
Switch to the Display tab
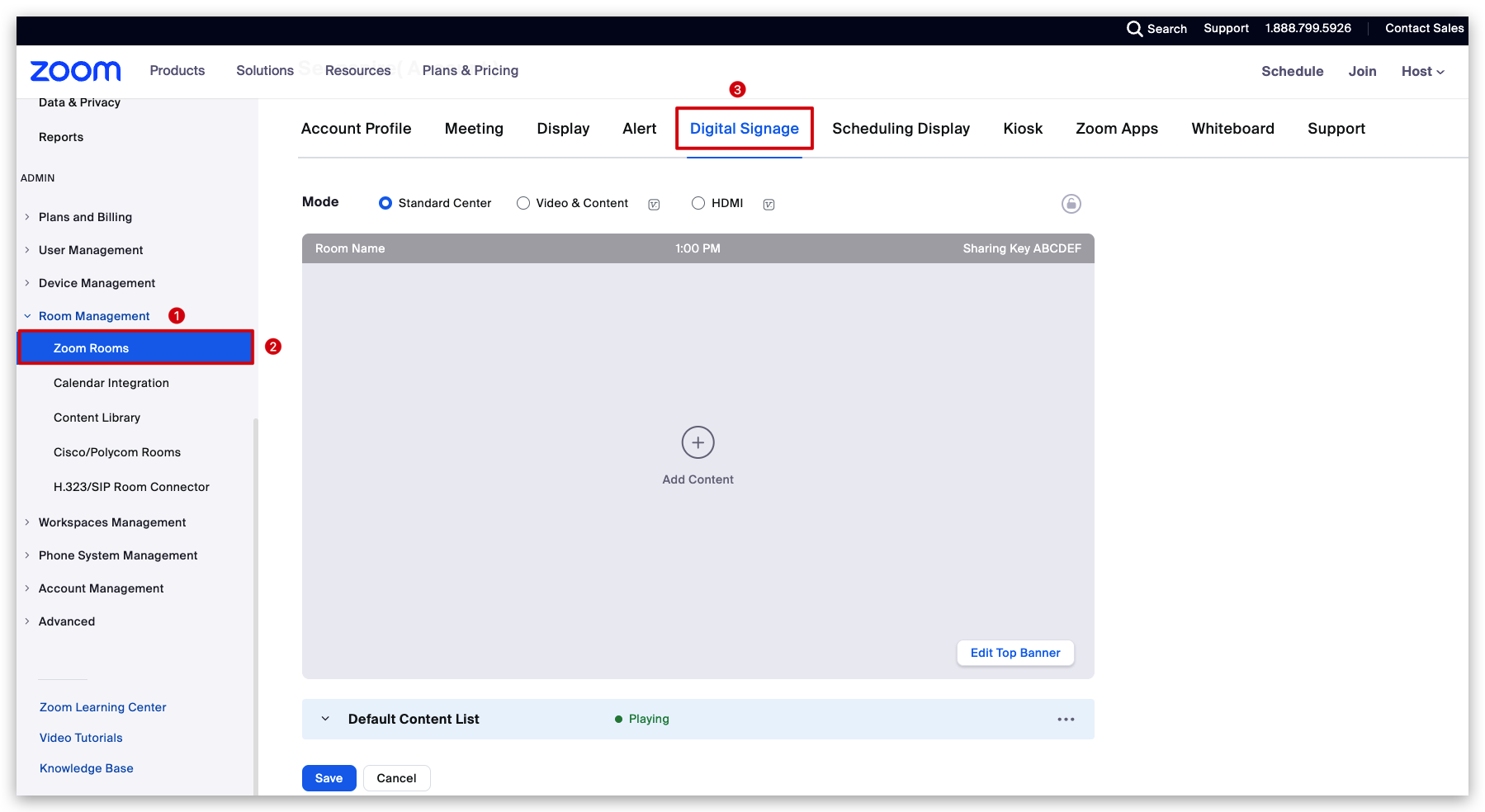[563, 129]
